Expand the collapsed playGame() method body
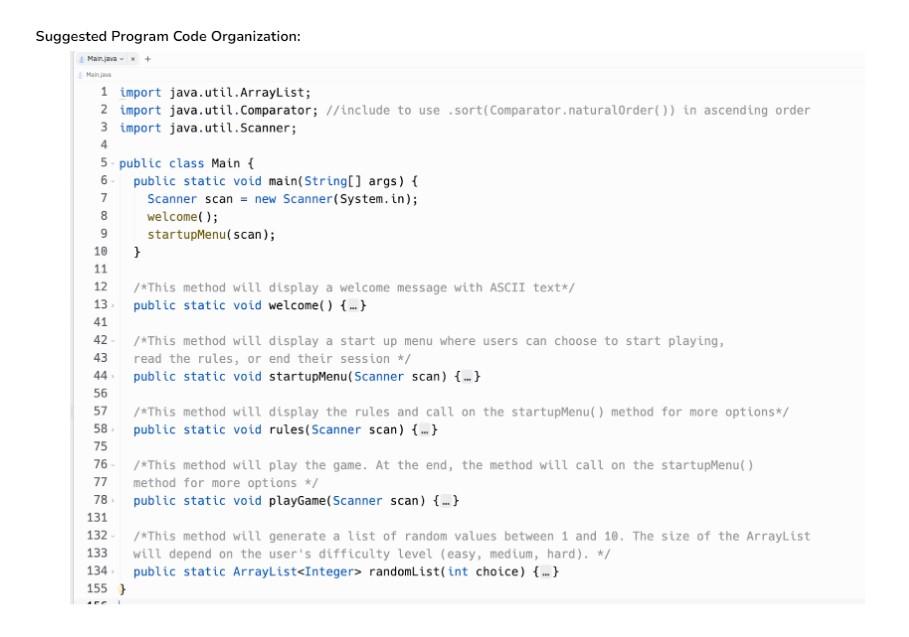Image resolution: width=909 pixels, height=637 pixels. [x=444, y=501]
